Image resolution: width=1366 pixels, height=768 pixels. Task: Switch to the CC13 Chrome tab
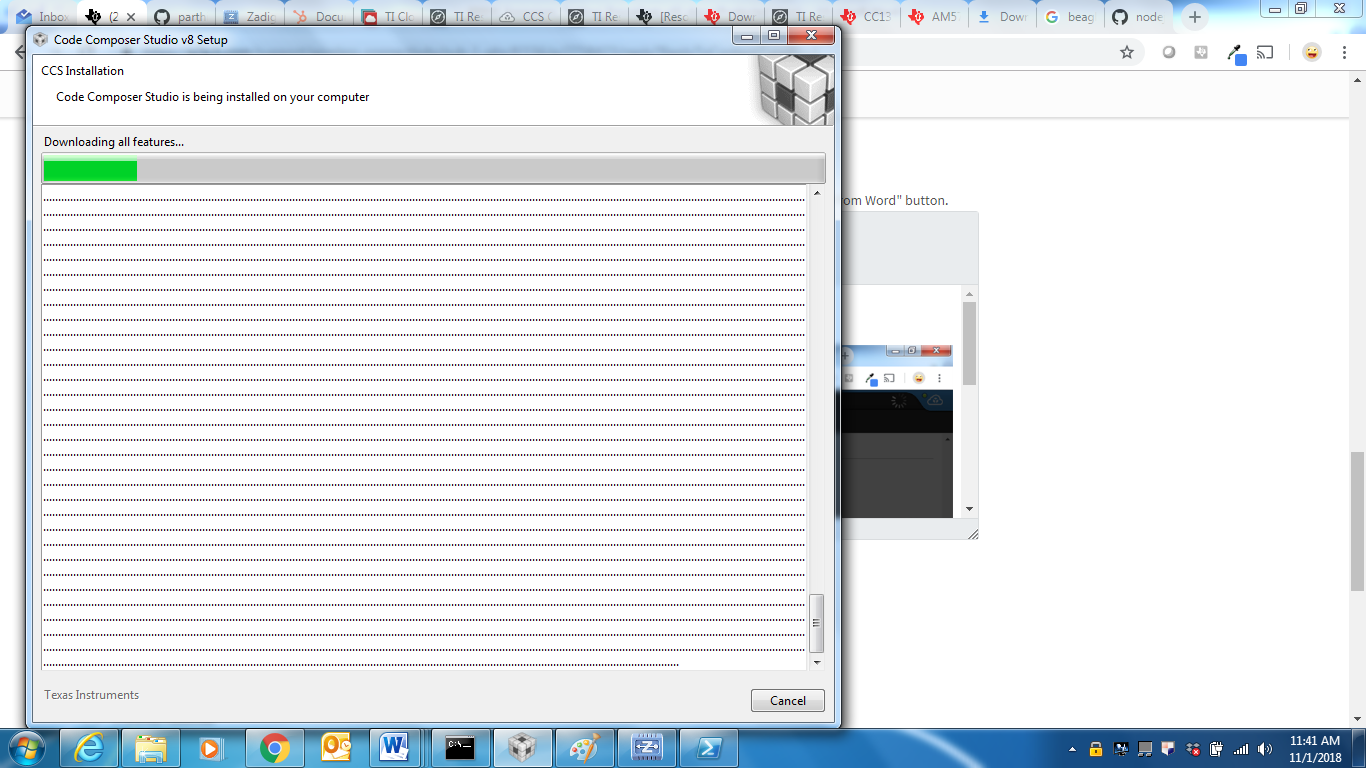coord(866,17)
